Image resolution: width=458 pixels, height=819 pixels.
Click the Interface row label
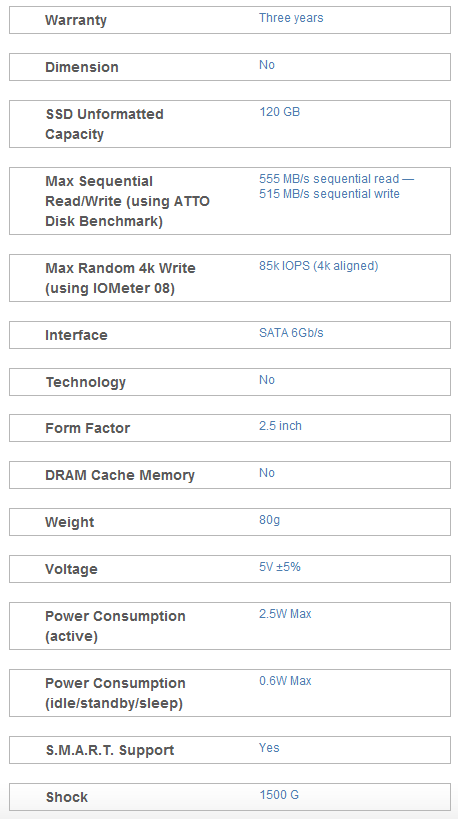[76, 335]
